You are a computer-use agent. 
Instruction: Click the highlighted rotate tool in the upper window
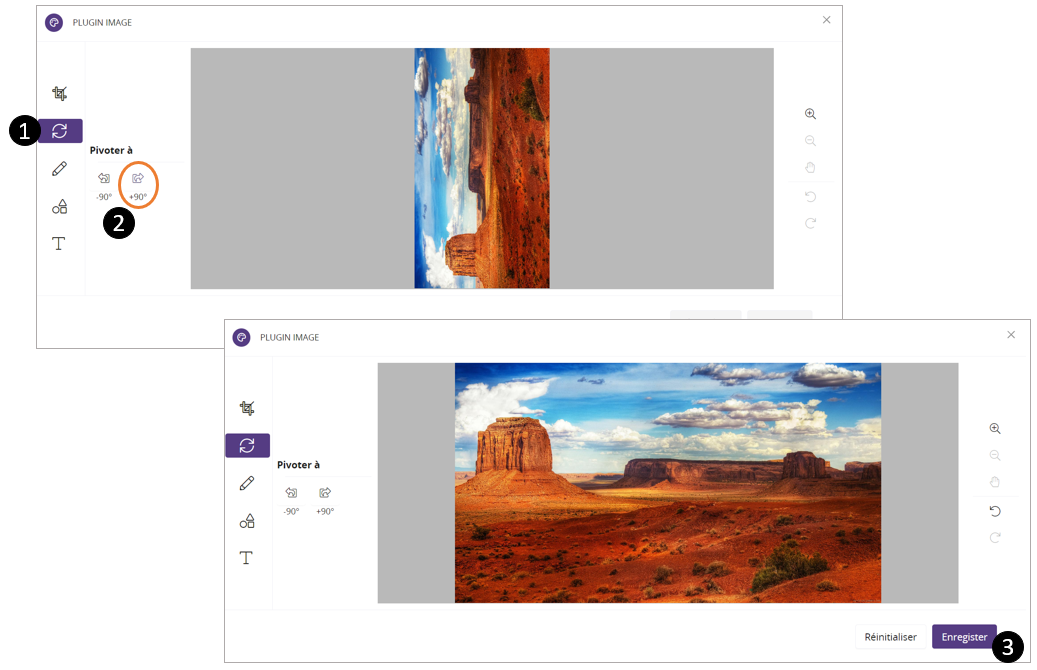click(60, 131)
